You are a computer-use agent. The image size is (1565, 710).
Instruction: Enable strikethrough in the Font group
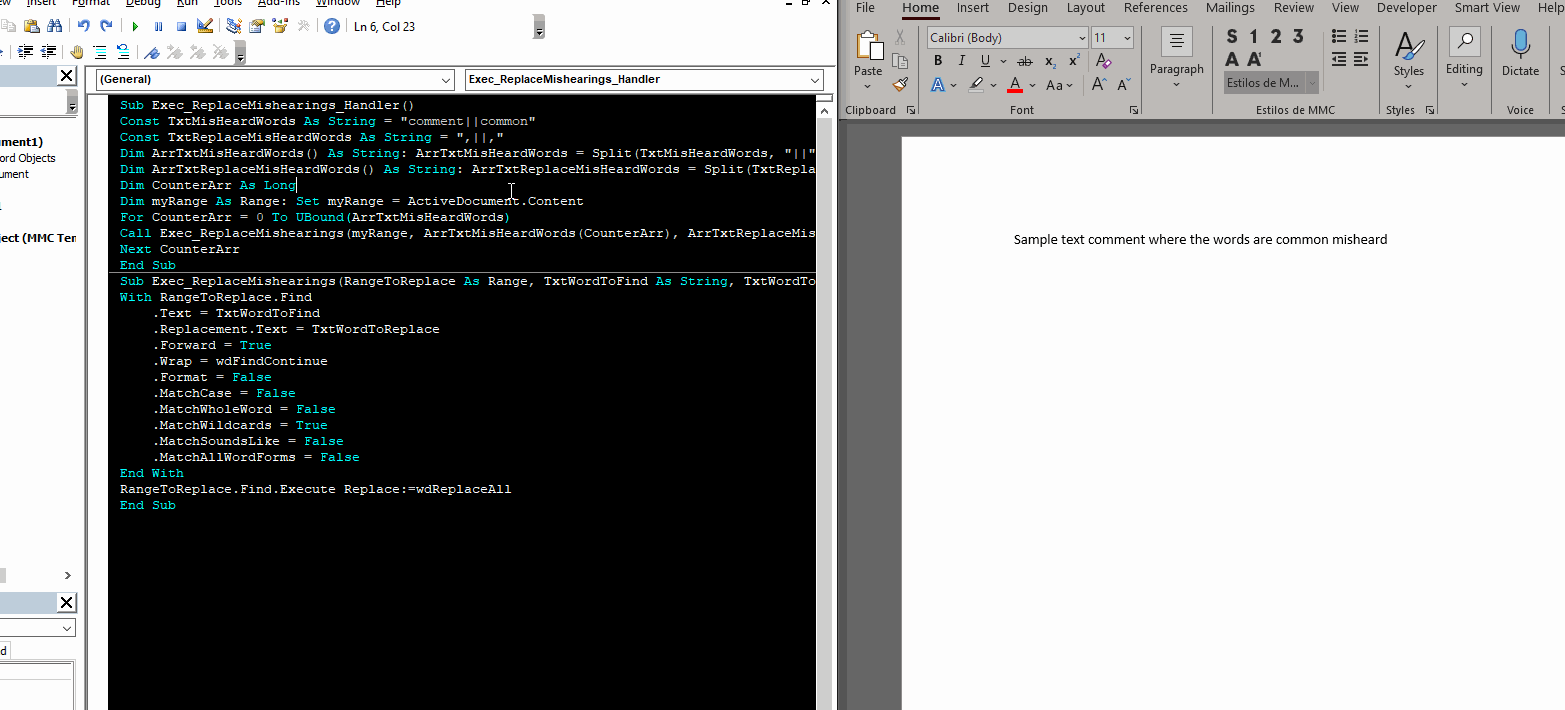pos(1023,61)
